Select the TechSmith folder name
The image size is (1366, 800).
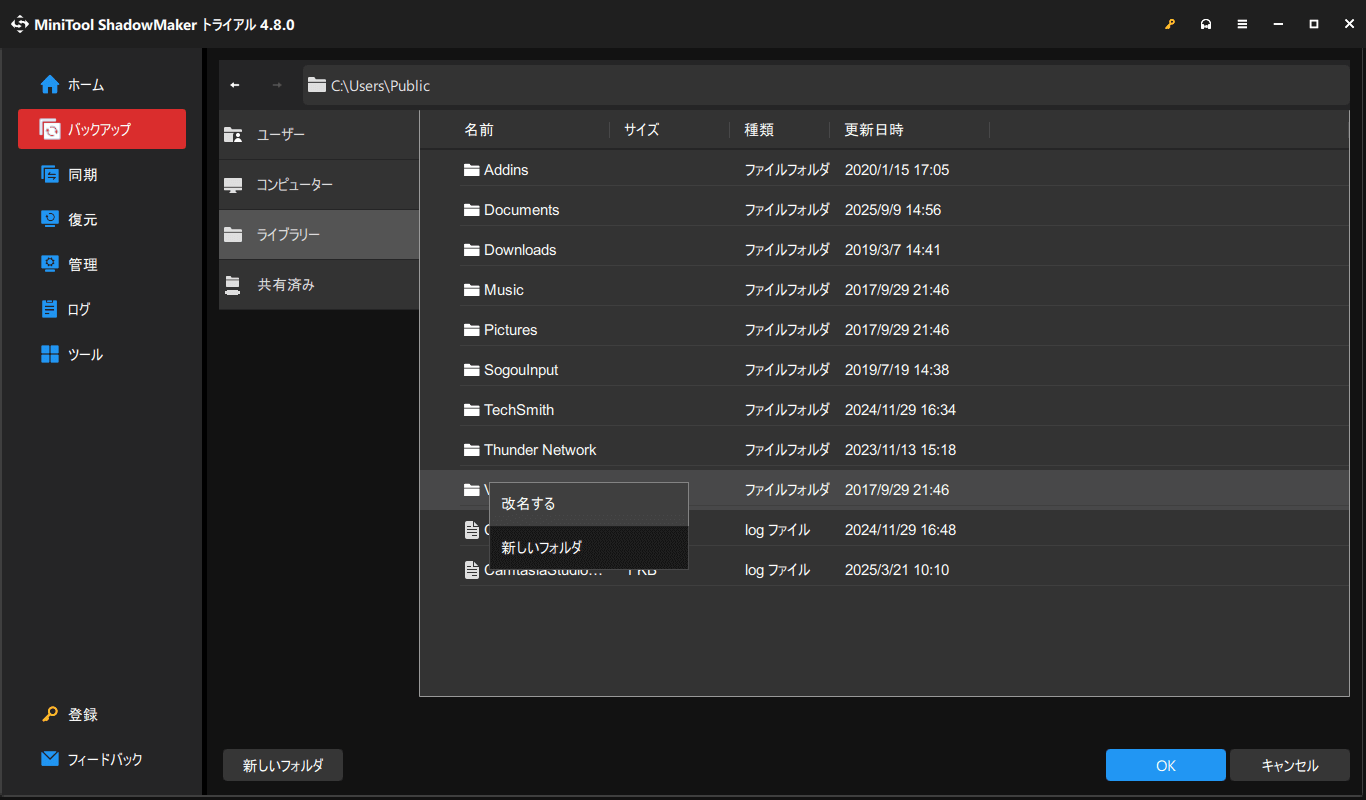(x=519, y=410)
